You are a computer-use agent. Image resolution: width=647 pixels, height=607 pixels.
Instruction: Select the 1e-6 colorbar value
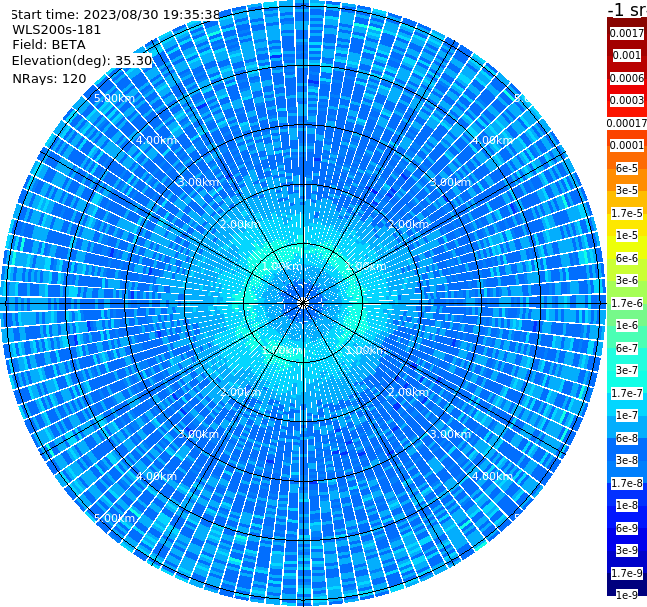tap(627, 325)
